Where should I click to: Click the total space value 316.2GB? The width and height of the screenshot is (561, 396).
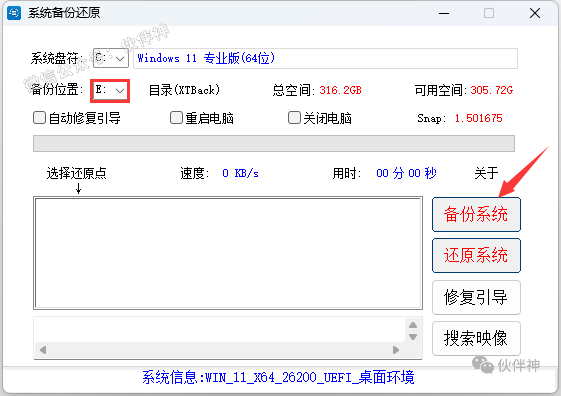pos(340,90)
